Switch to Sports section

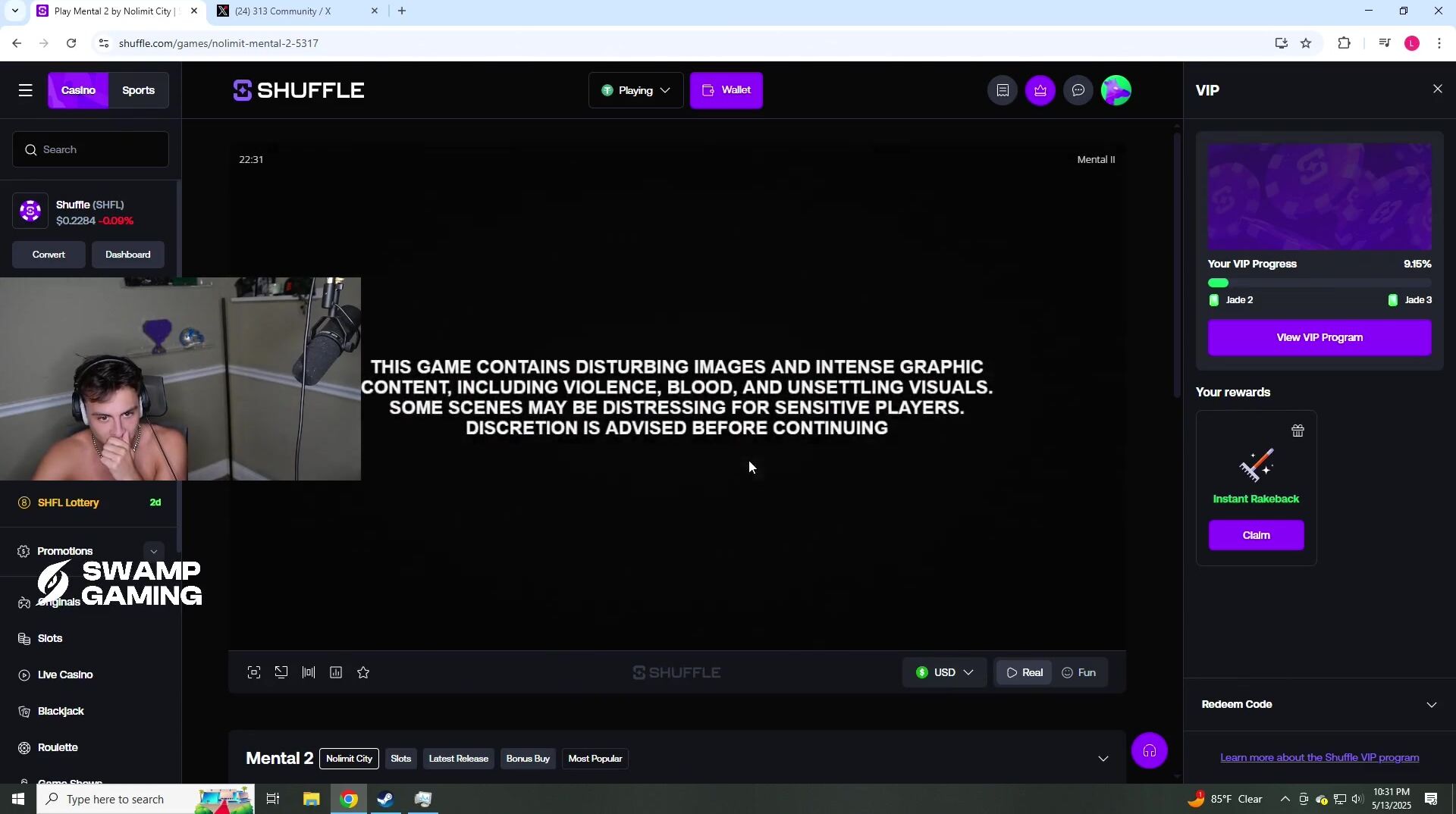coord(139,91)
